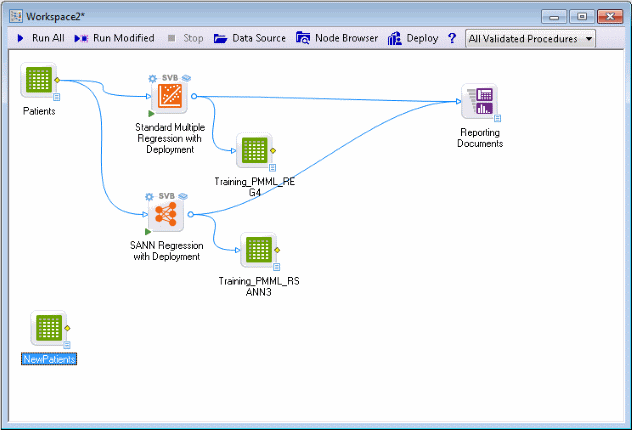Open the Node Browser
The image size is (632, 430).
[x=337, y=38]
